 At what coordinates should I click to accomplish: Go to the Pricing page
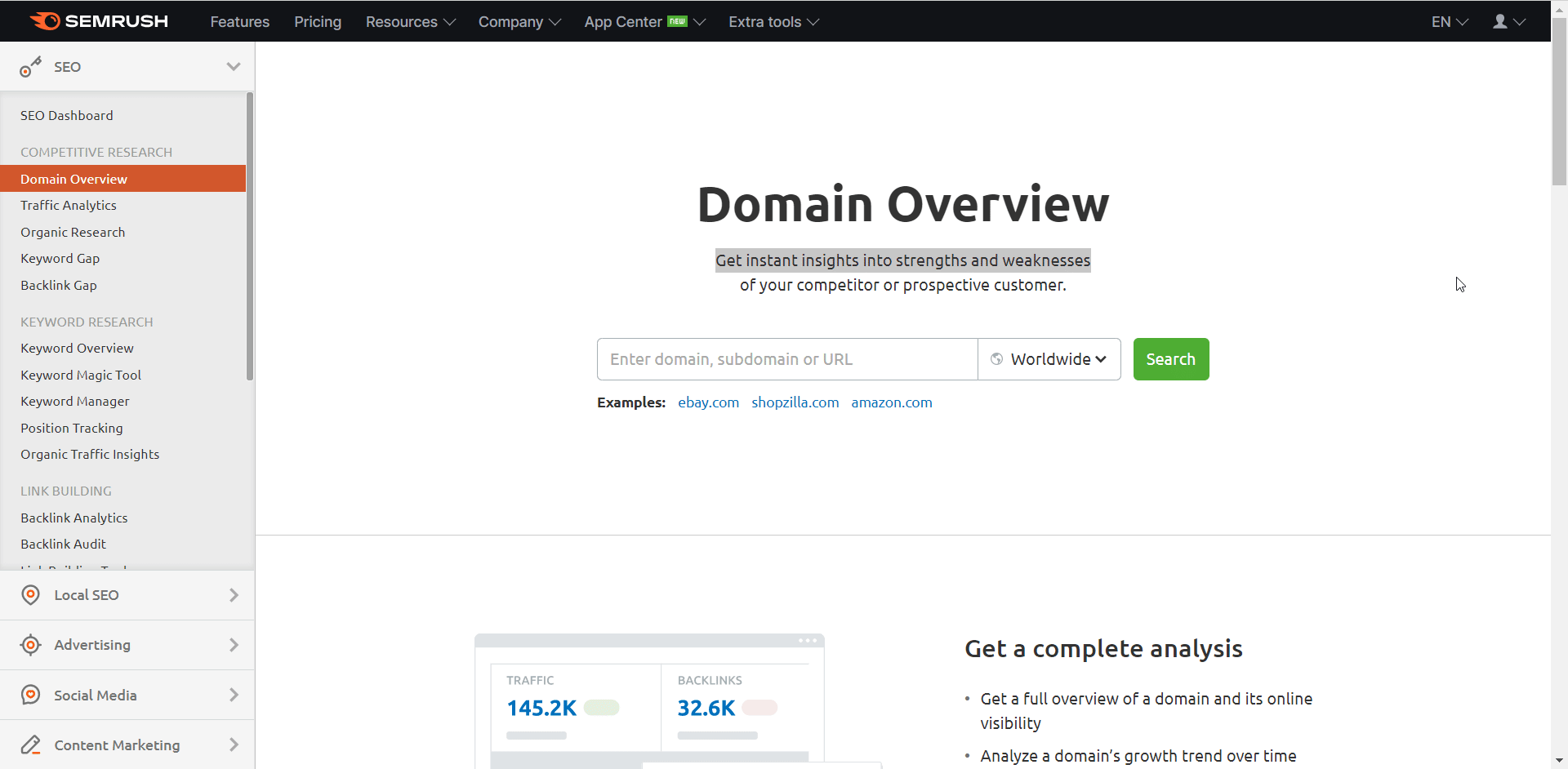coord(318,22)
